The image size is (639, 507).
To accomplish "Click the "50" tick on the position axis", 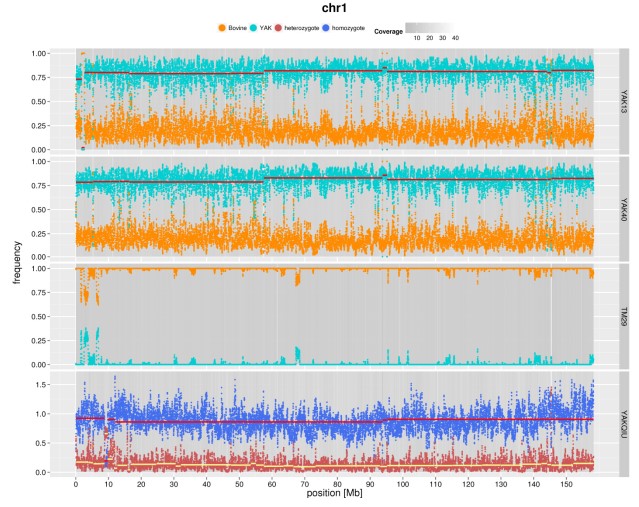I will (239, 484).
